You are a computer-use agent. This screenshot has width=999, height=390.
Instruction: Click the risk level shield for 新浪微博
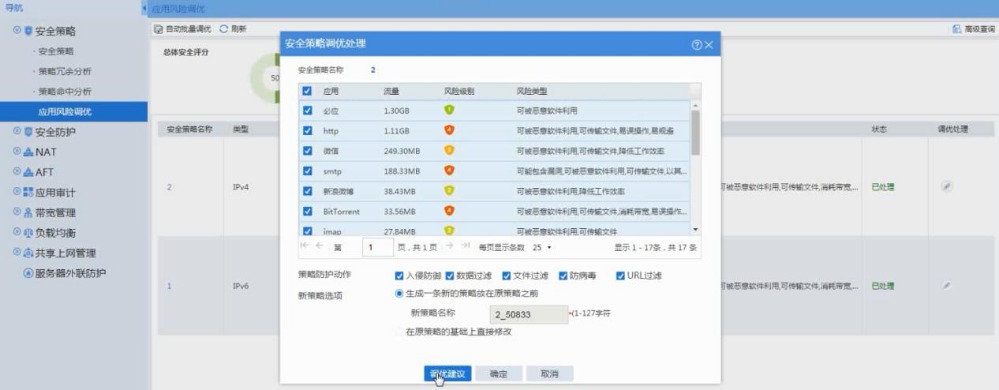[449, 191]
